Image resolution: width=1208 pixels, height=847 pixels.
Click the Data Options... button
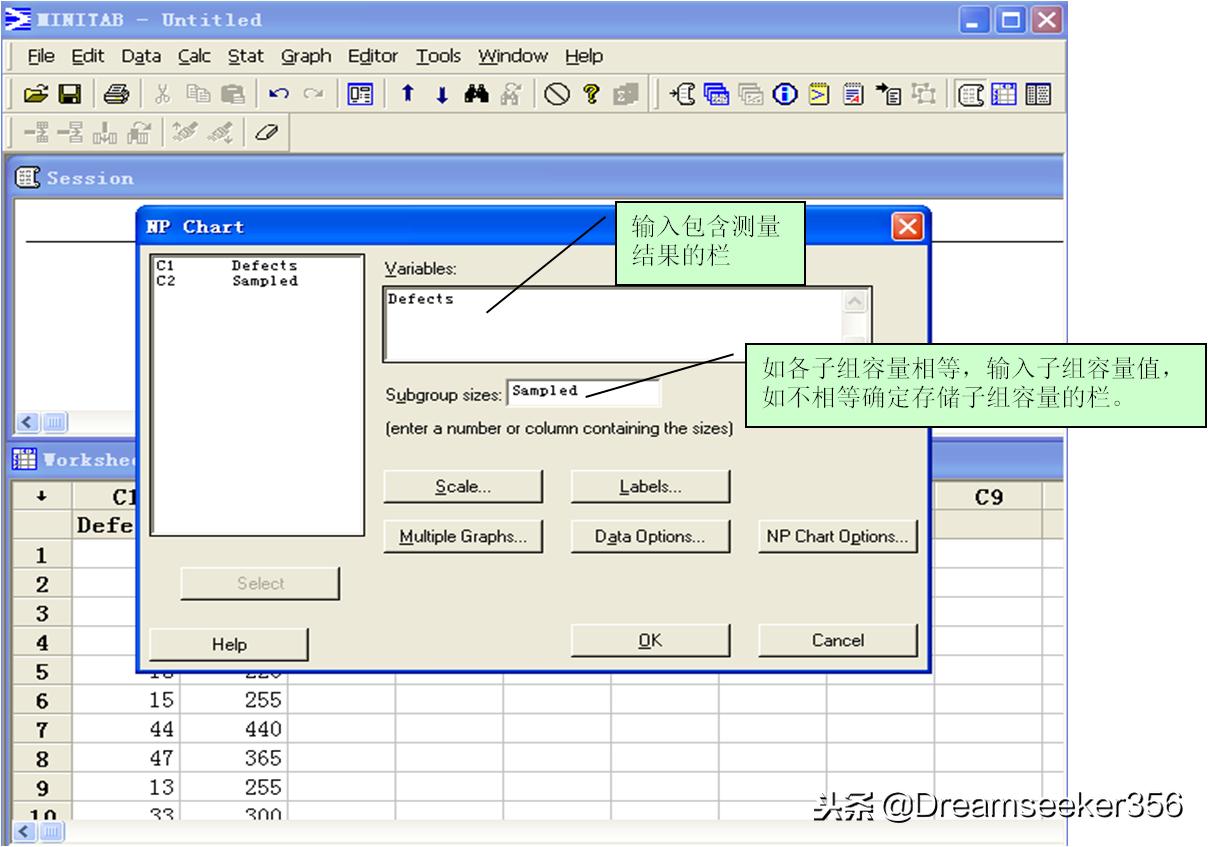pos(650,536)
